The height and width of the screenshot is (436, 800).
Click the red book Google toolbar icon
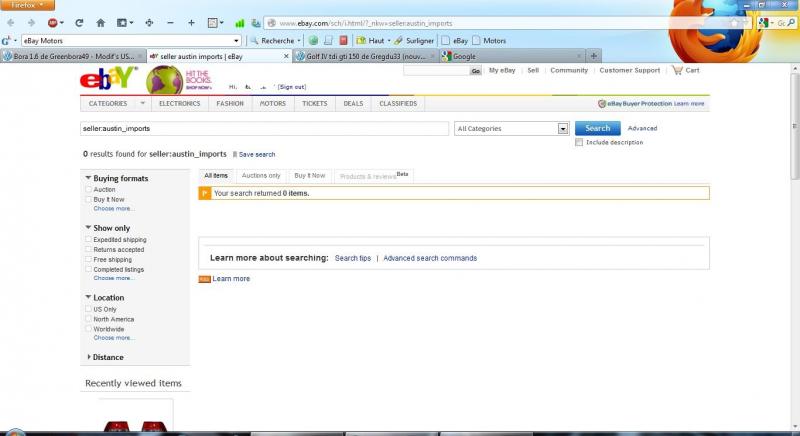click(x=343, y=40)
